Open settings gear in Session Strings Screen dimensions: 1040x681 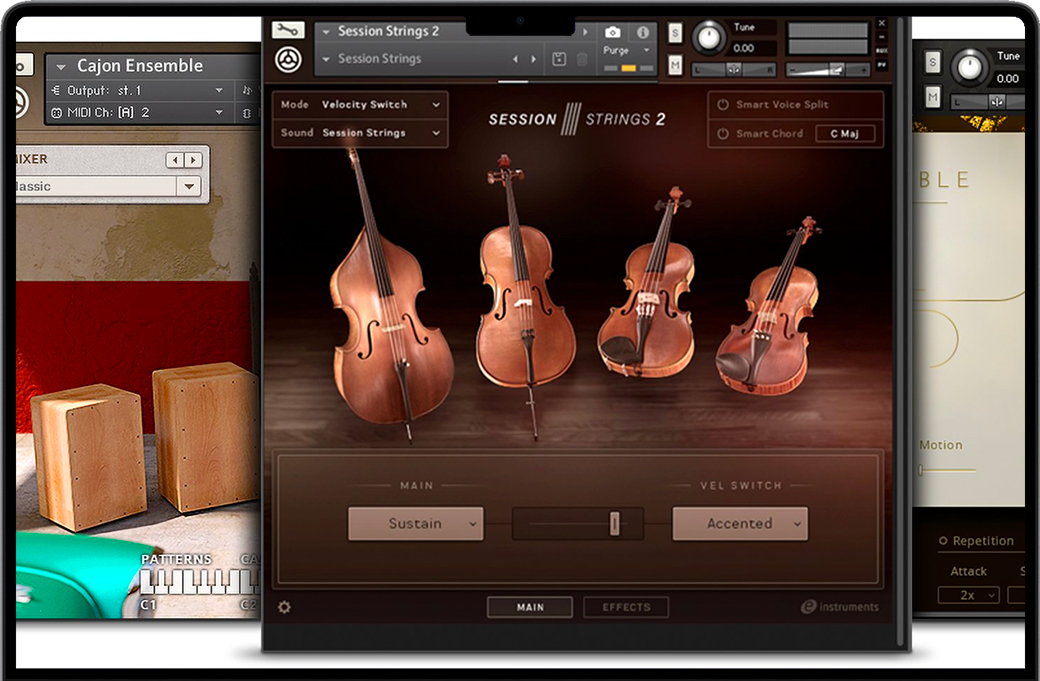coord(284,607)
